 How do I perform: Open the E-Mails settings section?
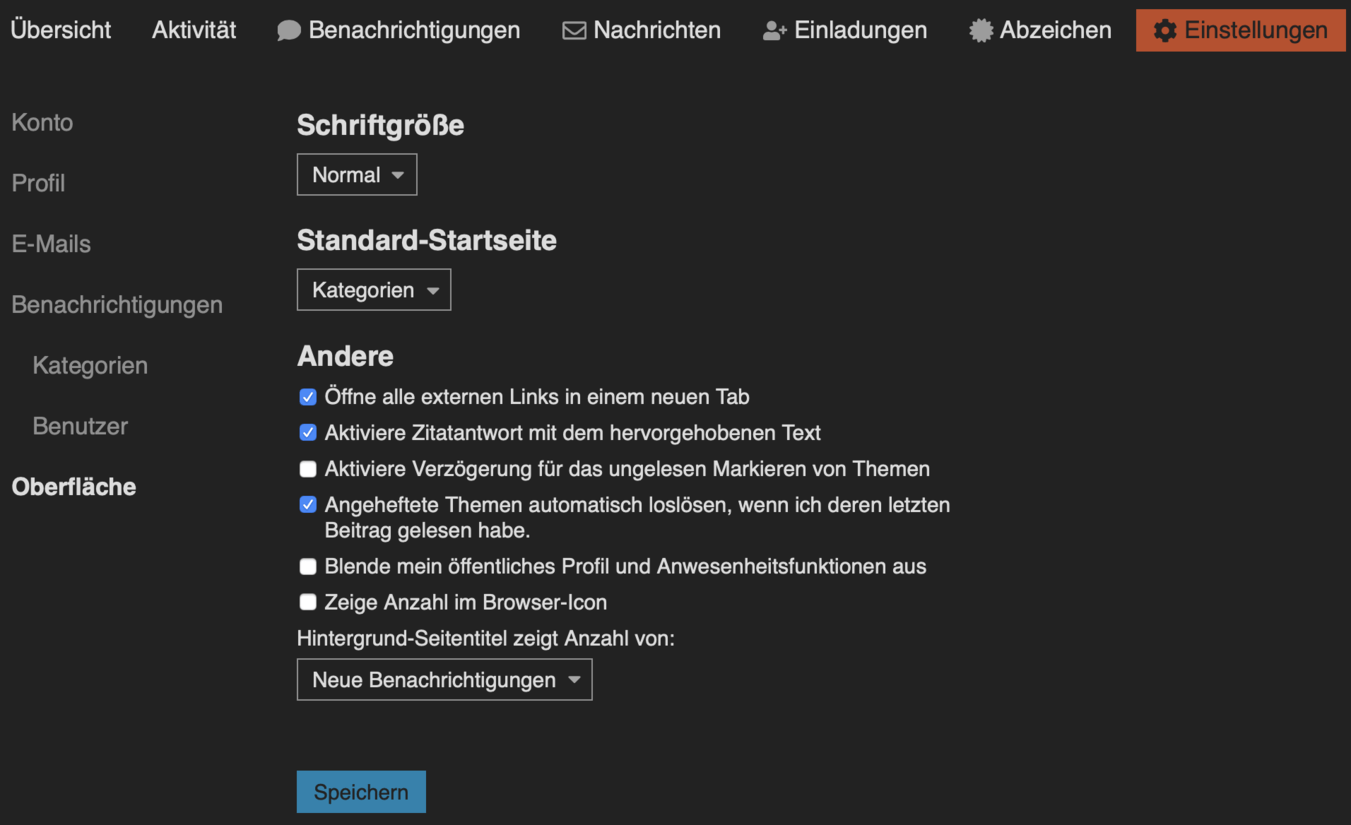pyautogui.click(x=51, y=244)
